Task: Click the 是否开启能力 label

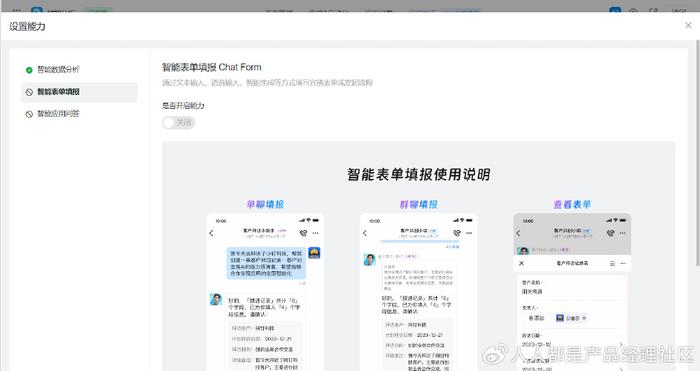Action: 183,106
